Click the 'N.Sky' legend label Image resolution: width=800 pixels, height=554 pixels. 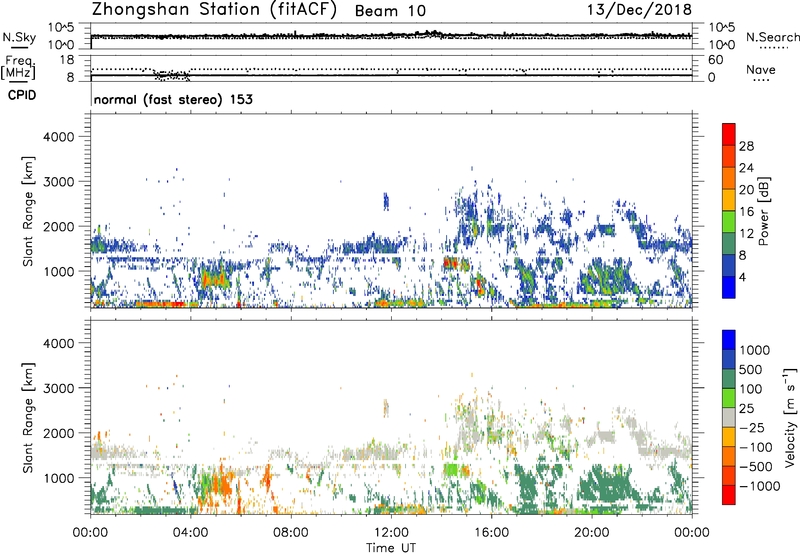tap(19, 37)
